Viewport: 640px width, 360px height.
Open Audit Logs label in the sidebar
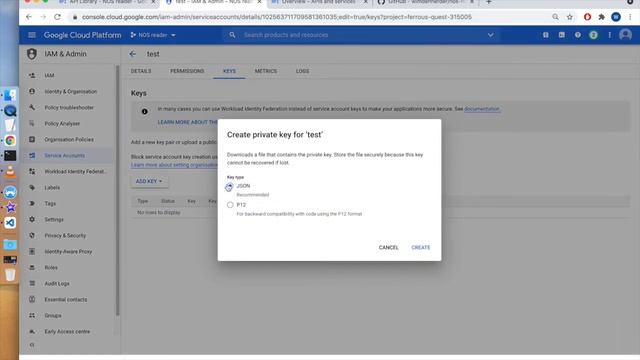57,283
